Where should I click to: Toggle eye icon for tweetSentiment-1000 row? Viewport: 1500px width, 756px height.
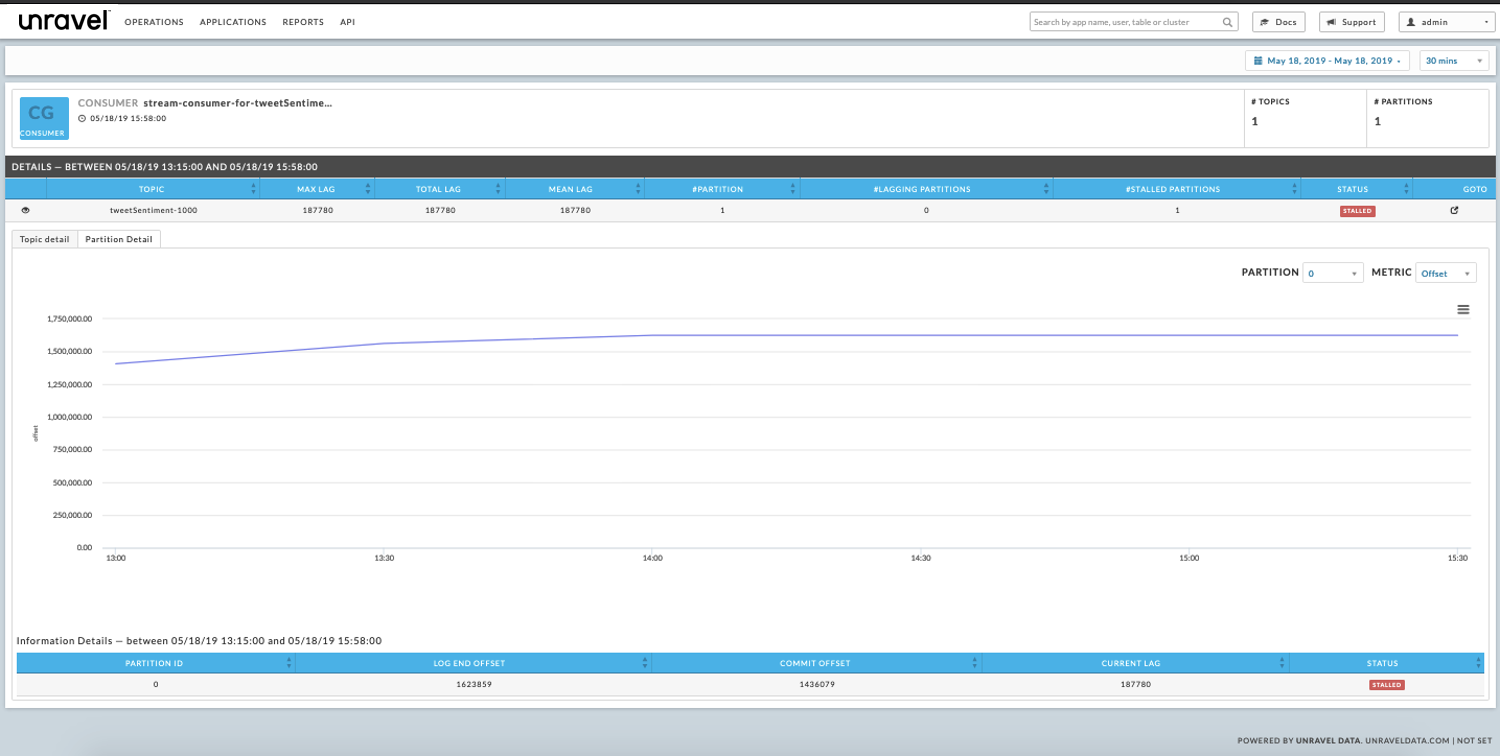point(26,211)
